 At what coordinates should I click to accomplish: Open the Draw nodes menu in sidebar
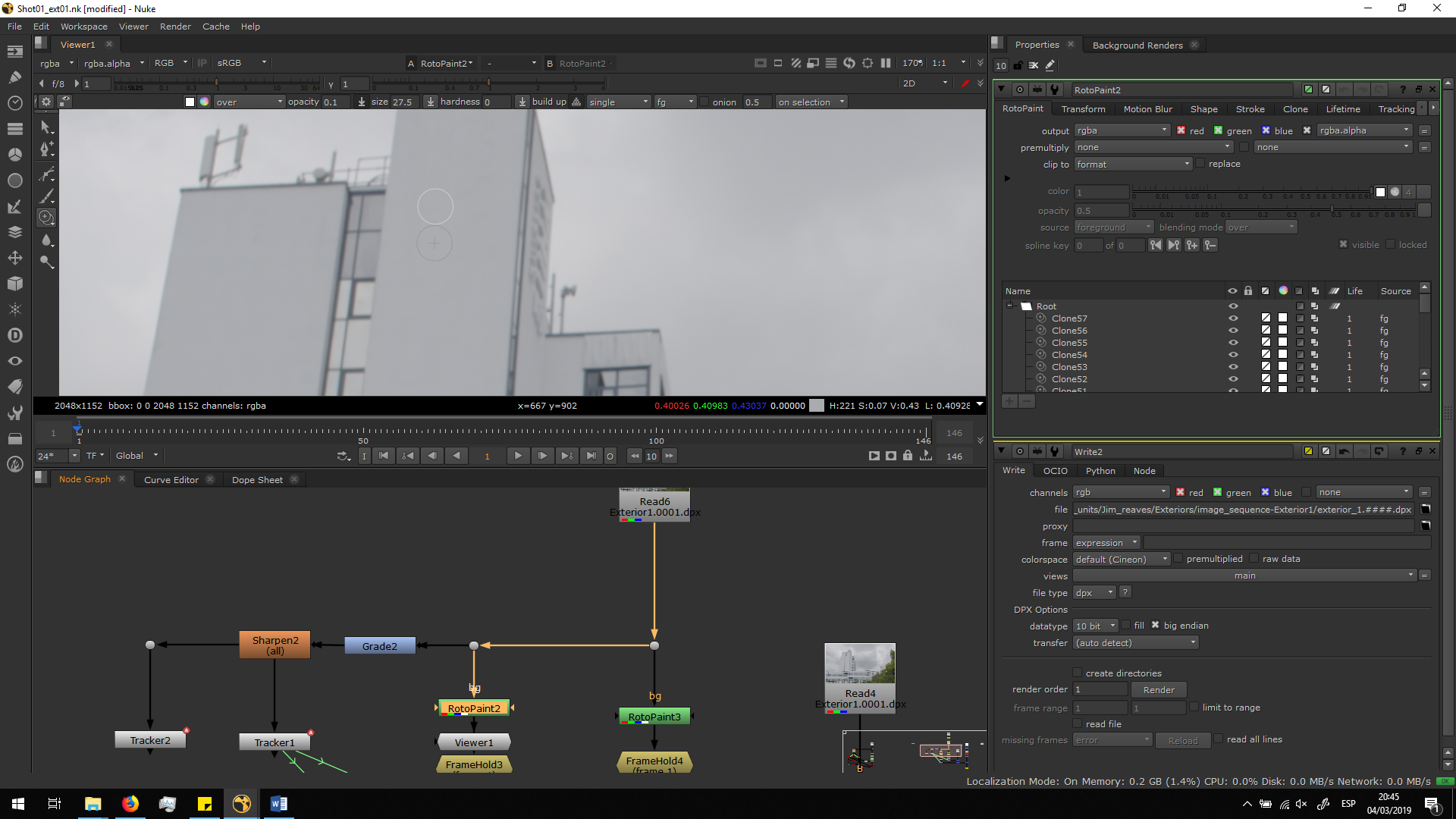(x=14, y=76)
